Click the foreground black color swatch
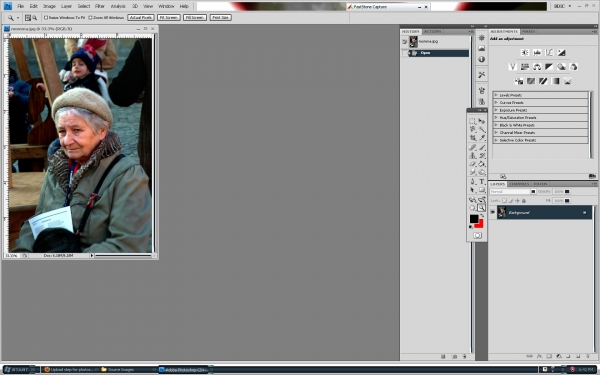 point(474,218)
